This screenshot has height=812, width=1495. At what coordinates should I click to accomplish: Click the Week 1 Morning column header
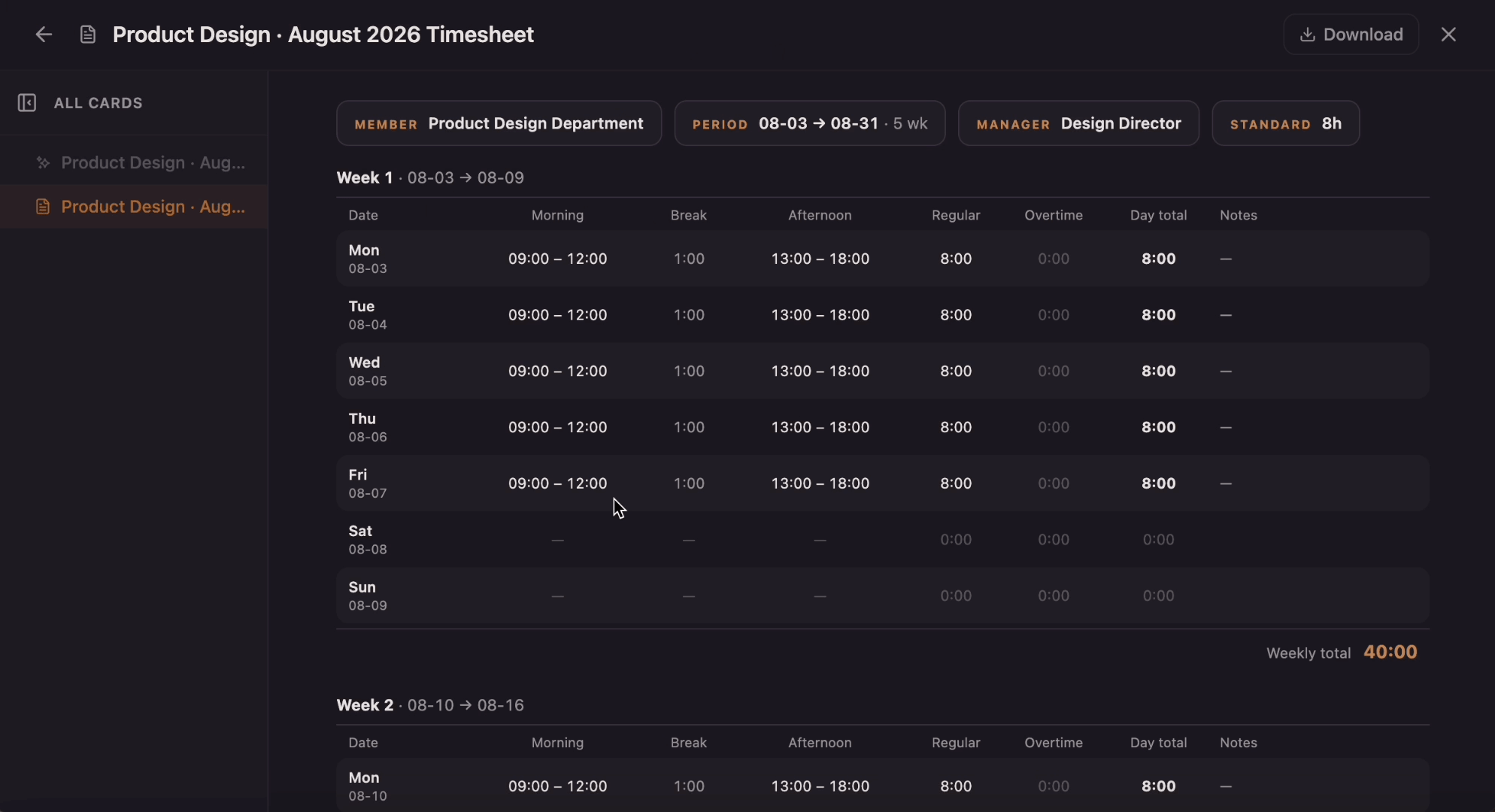557,215
